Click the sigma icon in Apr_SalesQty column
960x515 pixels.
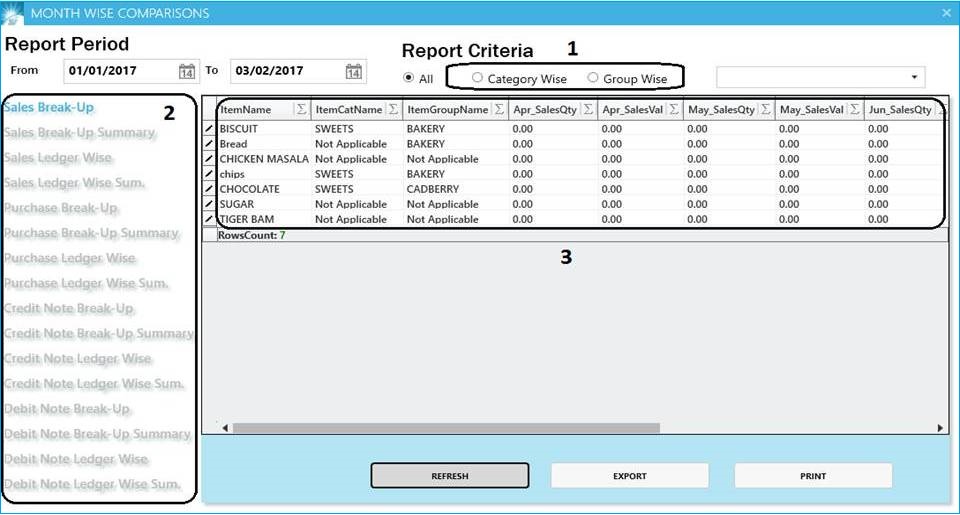pos(588,110)
